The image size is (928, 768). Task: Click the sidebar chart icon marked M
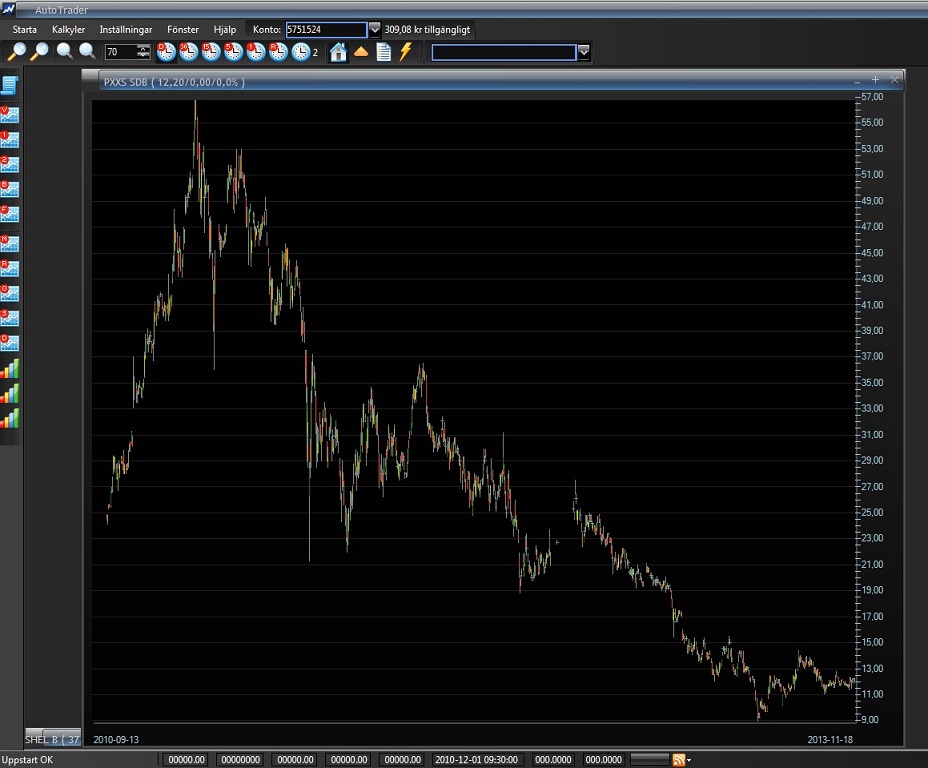coord(10,243)
